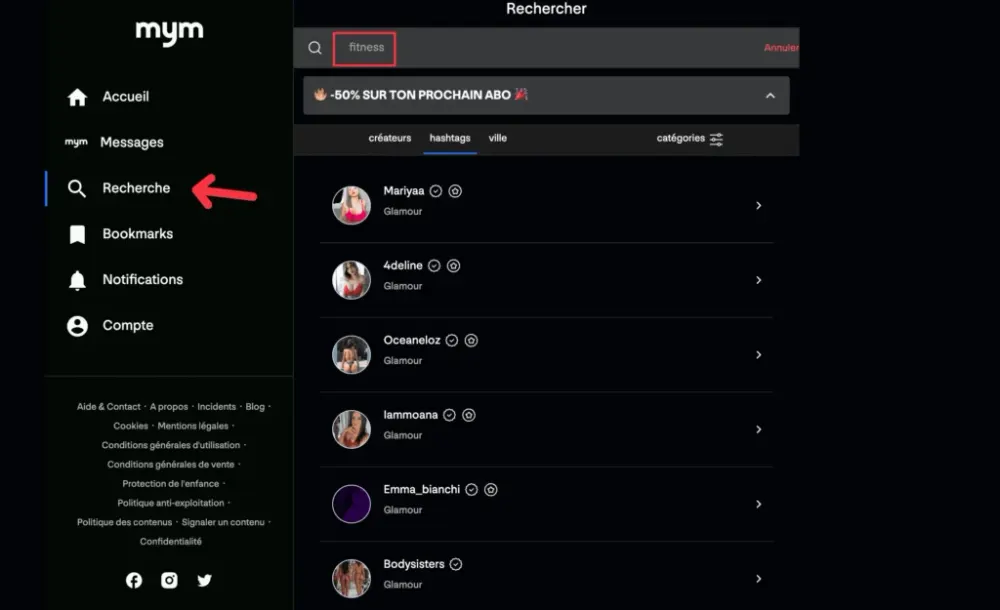This screenshot has width=1000, height=610.
Task: Go to Messages in sidebar
Action: pyautogui.click(x=131, y=142)
